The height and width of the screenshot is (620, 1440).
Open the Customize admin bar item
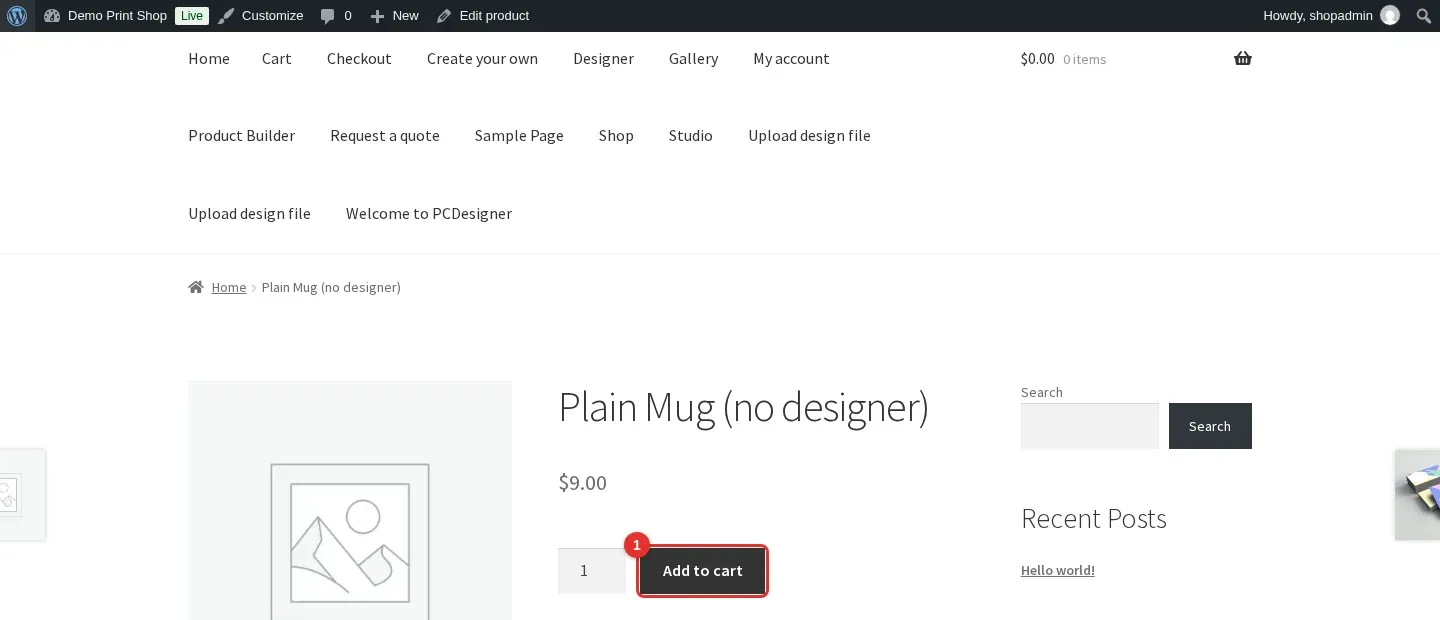point(261,15)
